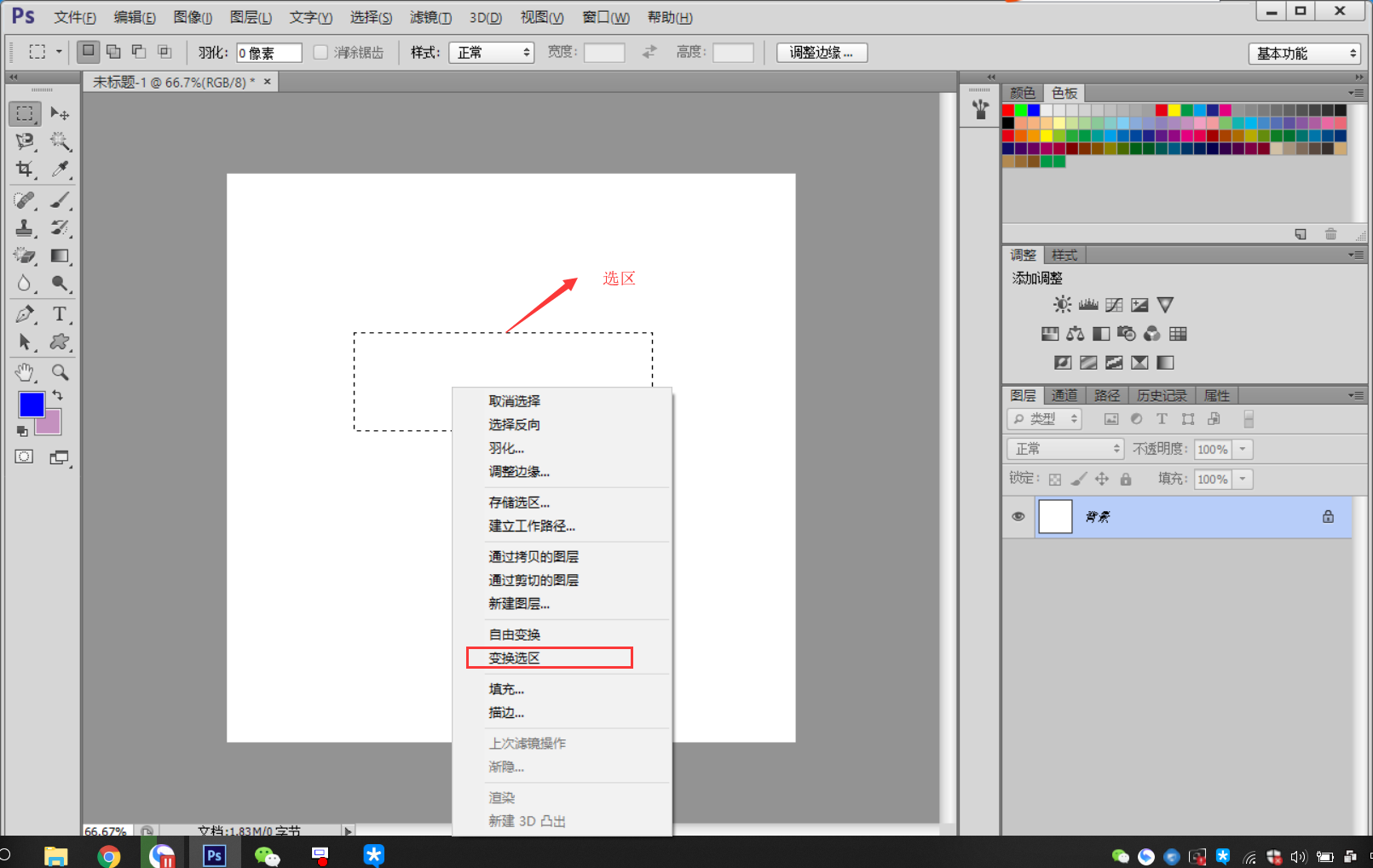
Task: Select the Eraser tool
Action: (x=25, y=256)
